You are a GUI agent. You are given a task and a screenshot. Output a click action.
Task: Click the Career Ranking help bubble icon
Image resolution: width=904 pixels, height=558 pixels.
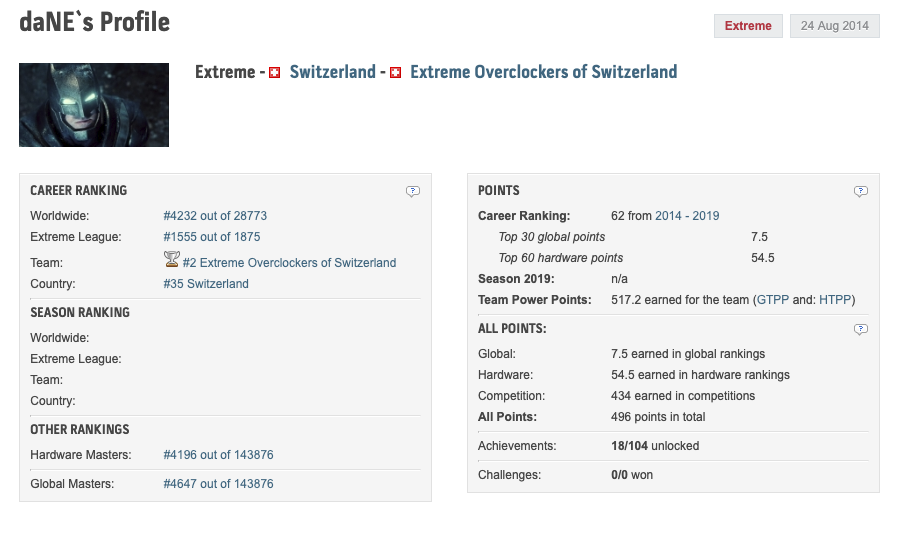tap(413, 191)
